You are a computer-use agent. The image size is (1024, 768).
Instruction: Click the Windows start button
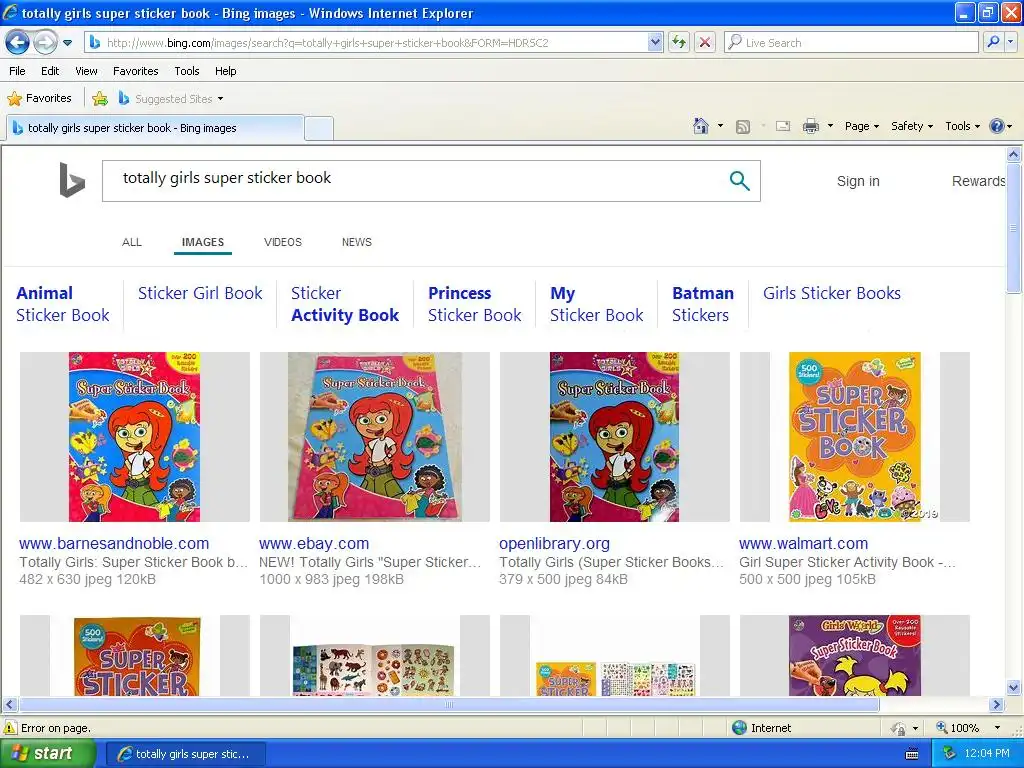(x=48, y=754)
